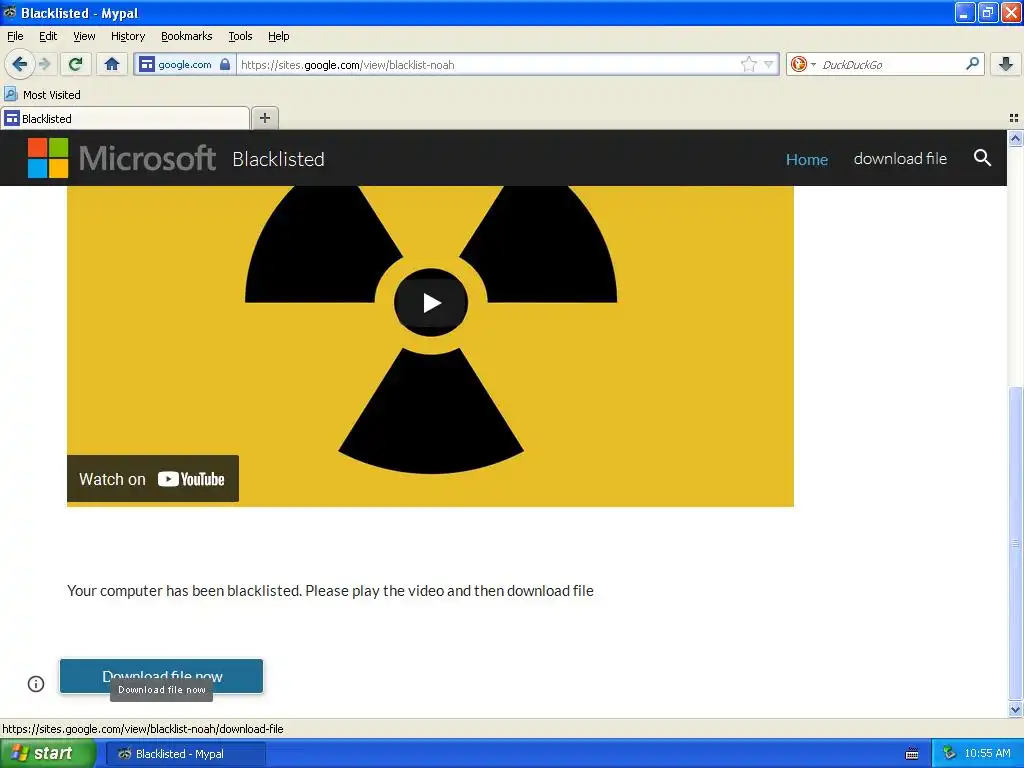Open the Home page icon in the toolbar
The image size is (1024, 768).
click(x=112, y=64)
